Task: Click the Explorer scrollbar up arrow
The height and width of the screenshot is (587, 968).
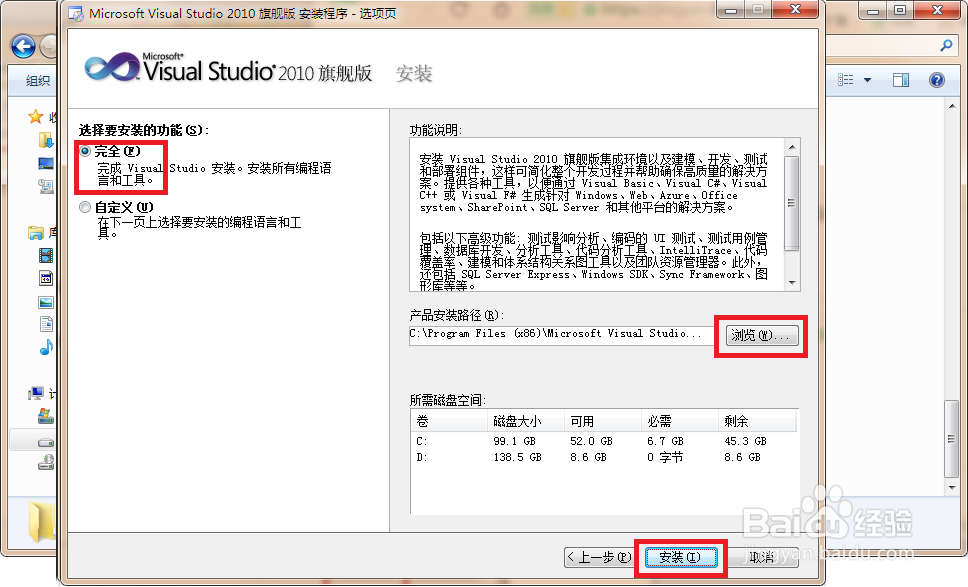Action: tap(951, 107)
